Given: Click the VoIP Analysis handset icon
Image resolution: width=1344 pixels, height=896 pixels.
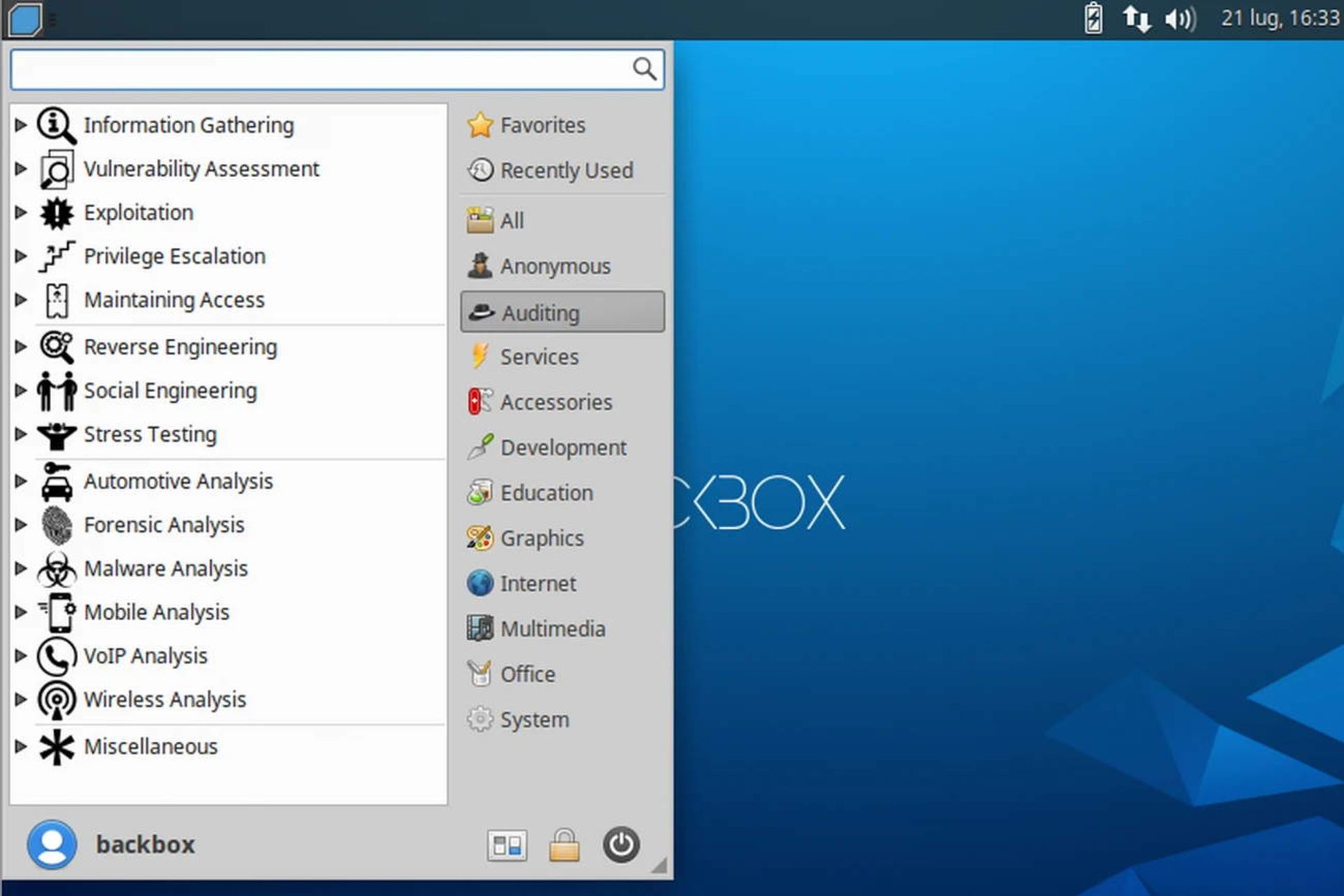Looking at the screenshot, I should (57, 657).
